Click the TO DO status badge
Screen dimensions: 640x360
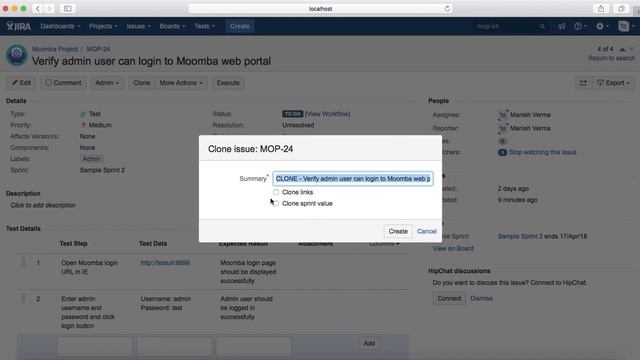click(x=292, y=114)
